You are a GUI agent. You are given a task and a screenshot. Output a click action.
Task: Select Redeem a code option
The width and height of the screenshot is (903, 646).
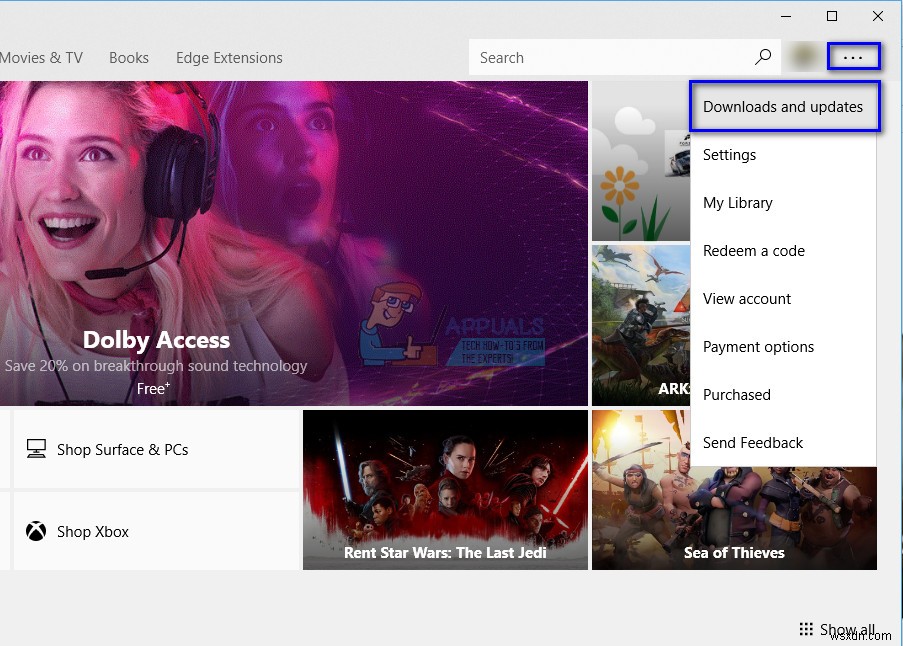pyautogui.click(x=783, y=251)
